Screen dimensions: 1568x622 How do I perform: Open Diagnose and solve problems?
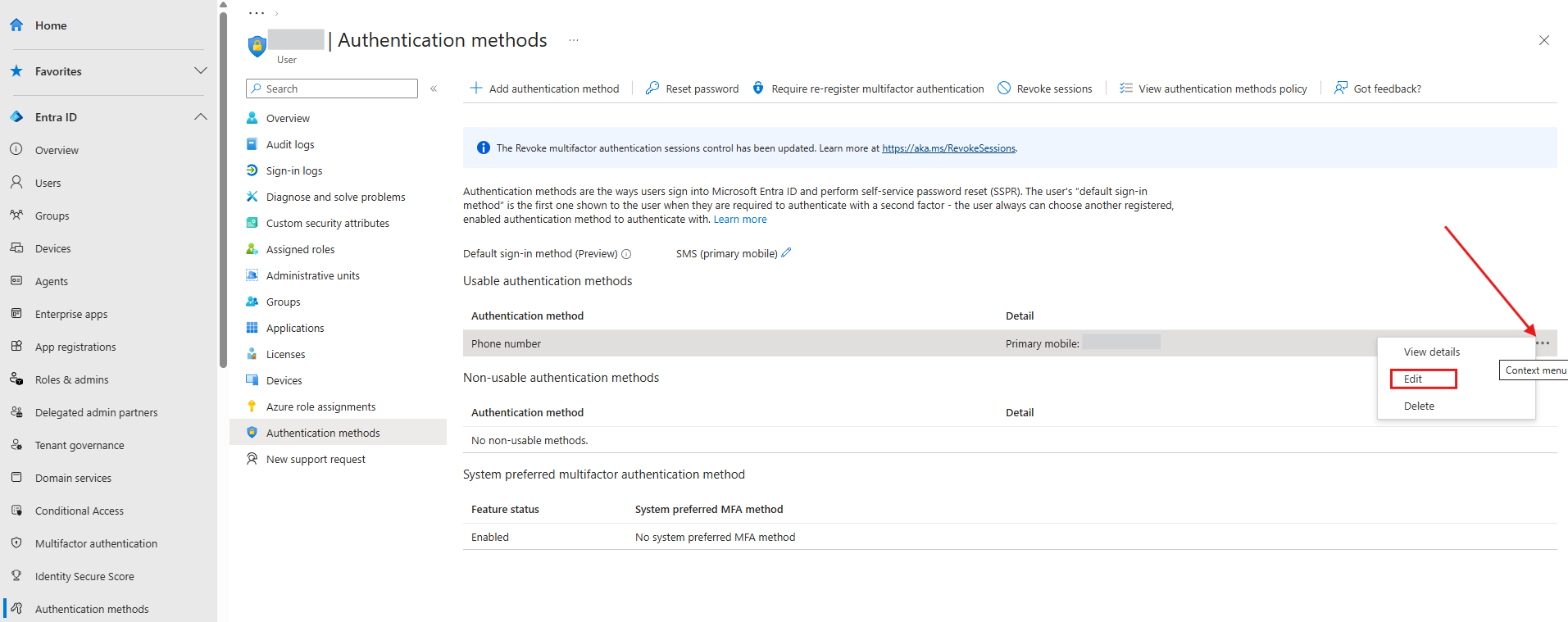335,197
